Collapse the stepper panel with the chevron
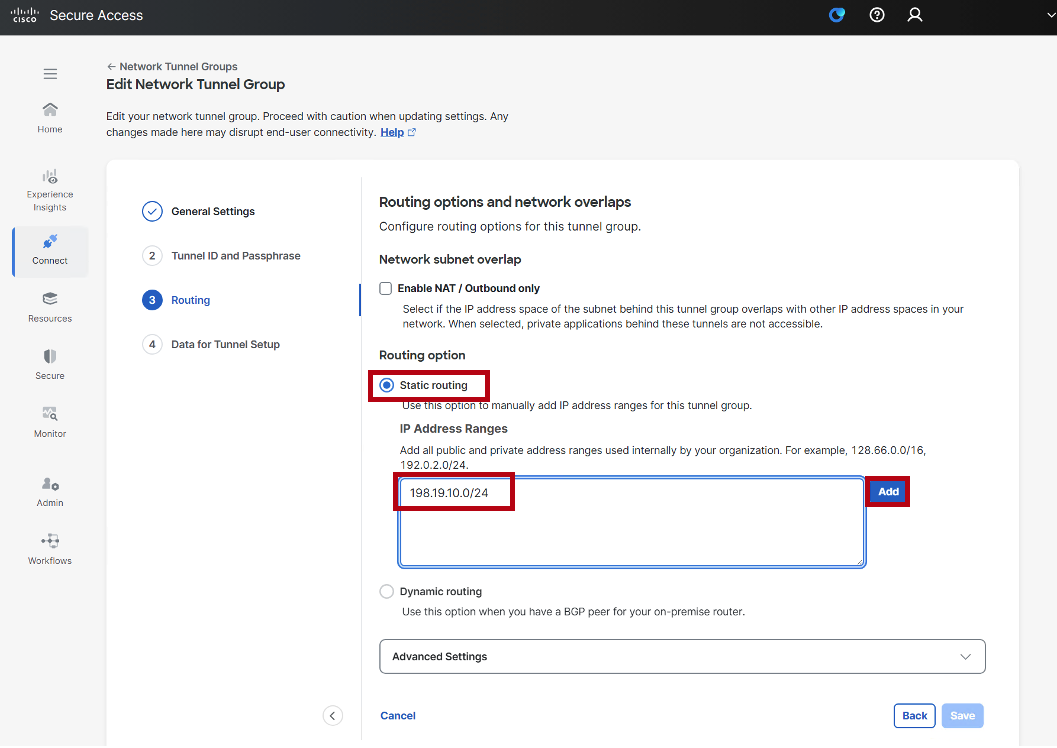 click(333, 715)
